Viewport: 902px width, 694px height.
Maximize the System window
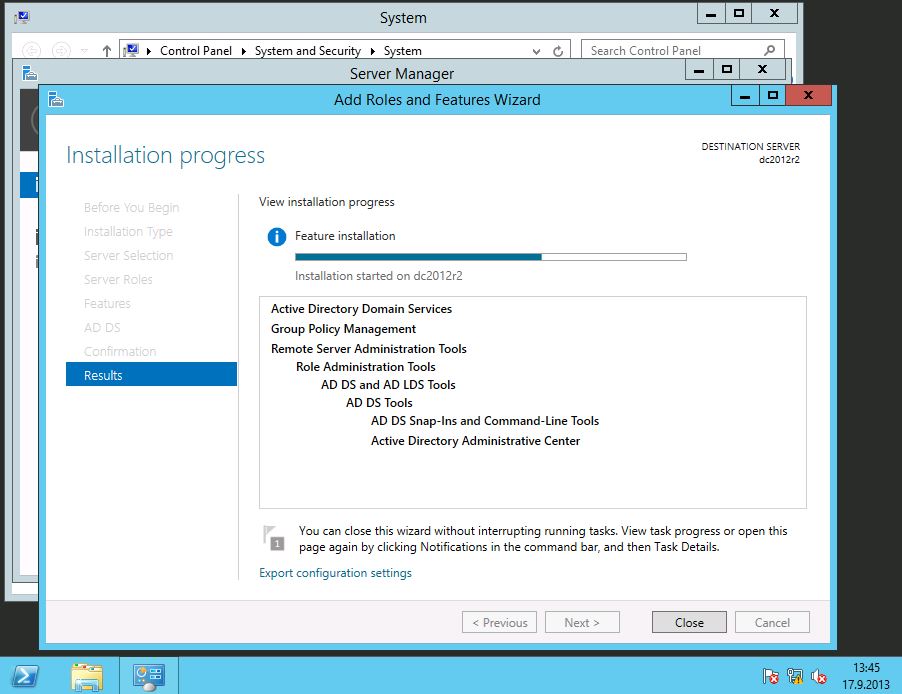[x=739, y=13]
